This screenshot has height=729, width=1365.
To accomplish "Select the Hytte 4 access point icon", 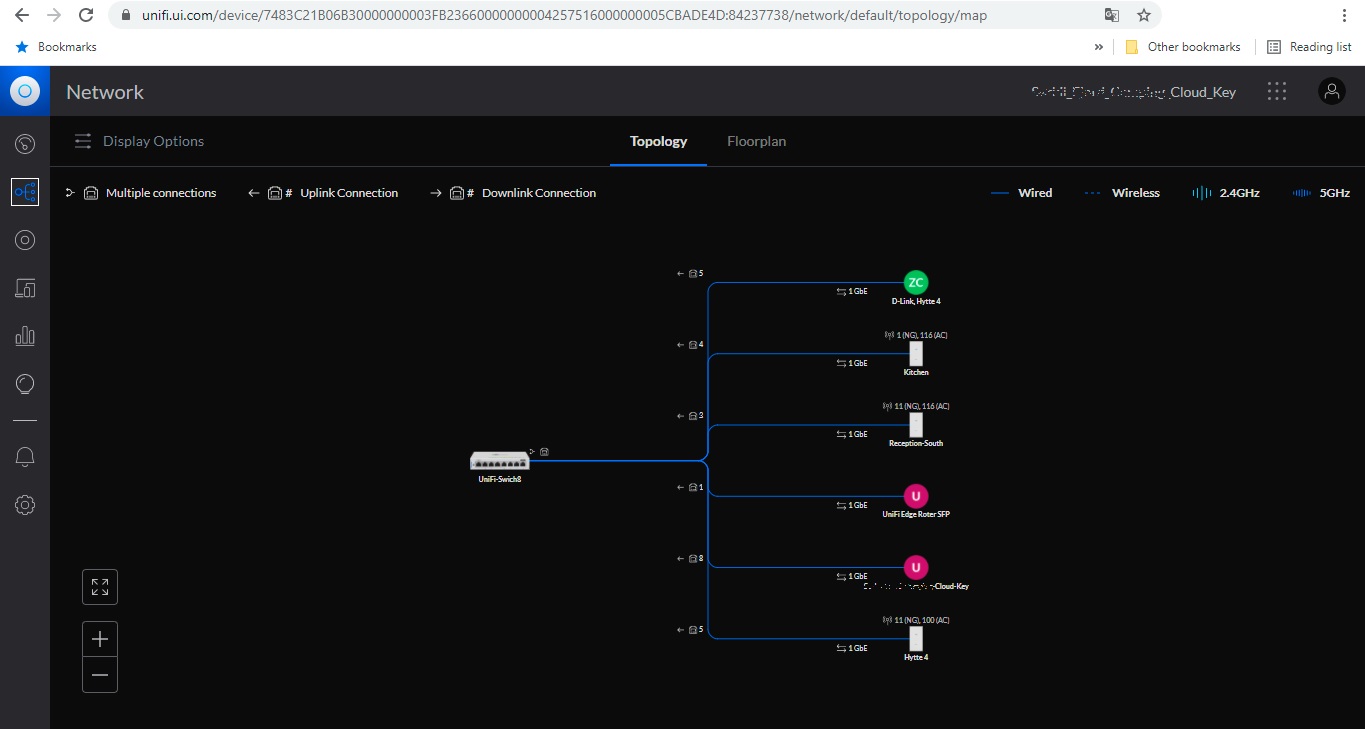I will [916, 639].
